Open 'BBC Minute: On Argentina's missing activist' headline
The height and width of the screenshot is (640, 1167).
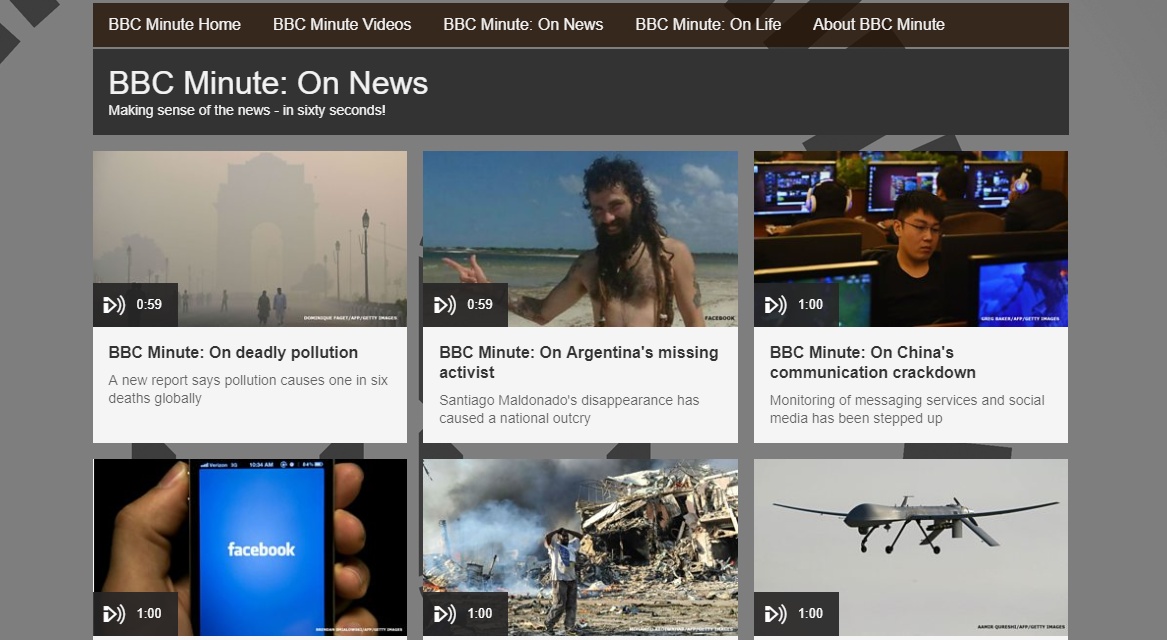point(578,362)
